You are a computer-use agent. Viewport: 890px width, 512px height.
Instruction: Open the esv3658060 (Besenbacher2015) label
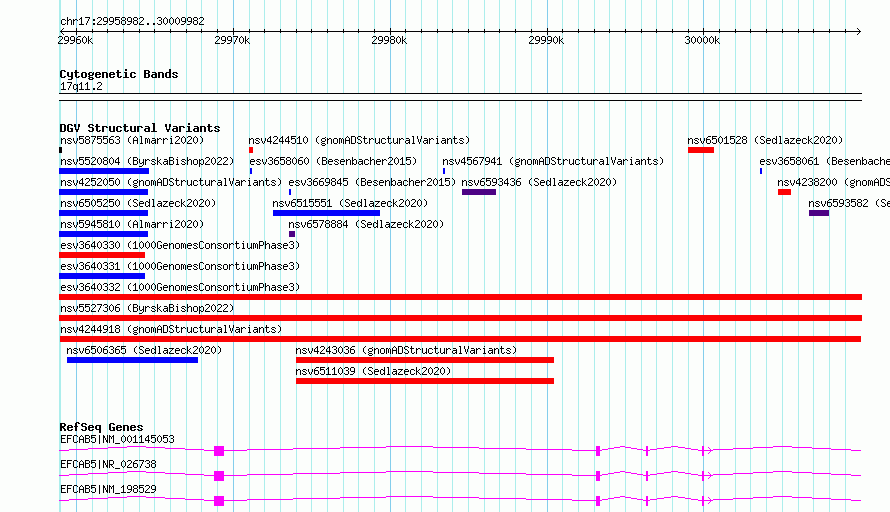[333, 161]
